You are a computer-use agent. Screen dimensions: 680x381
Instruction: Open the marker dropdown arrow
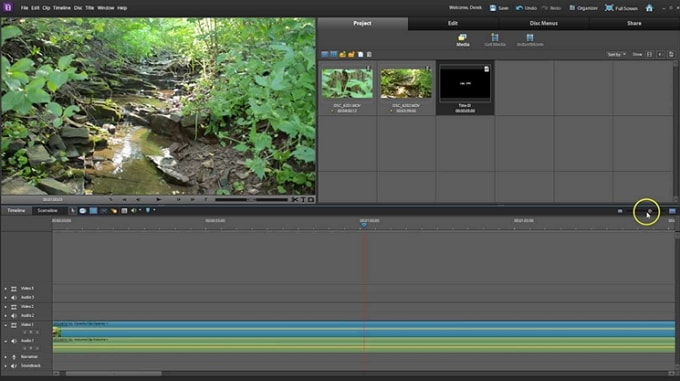point(154,211)
